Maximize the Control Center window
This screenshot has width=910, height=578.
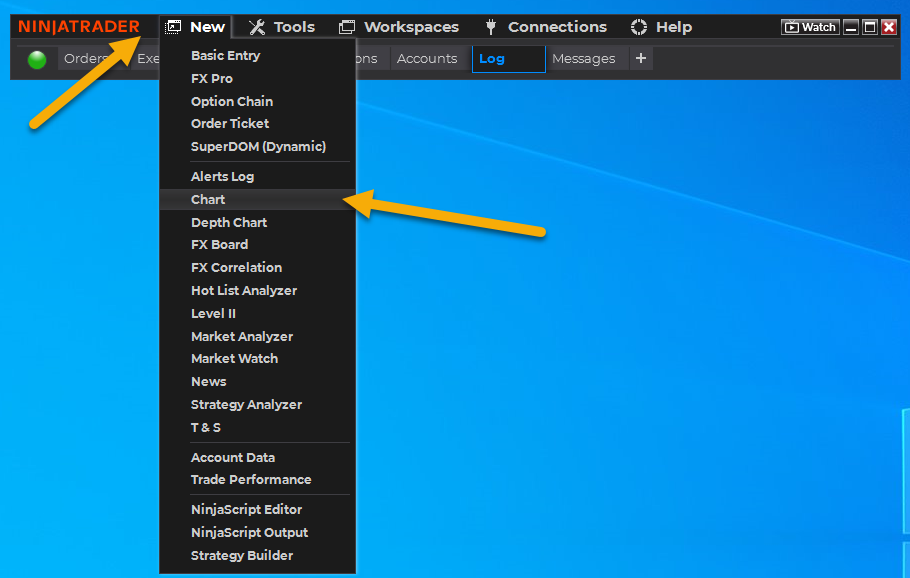(x=870, y=27)
